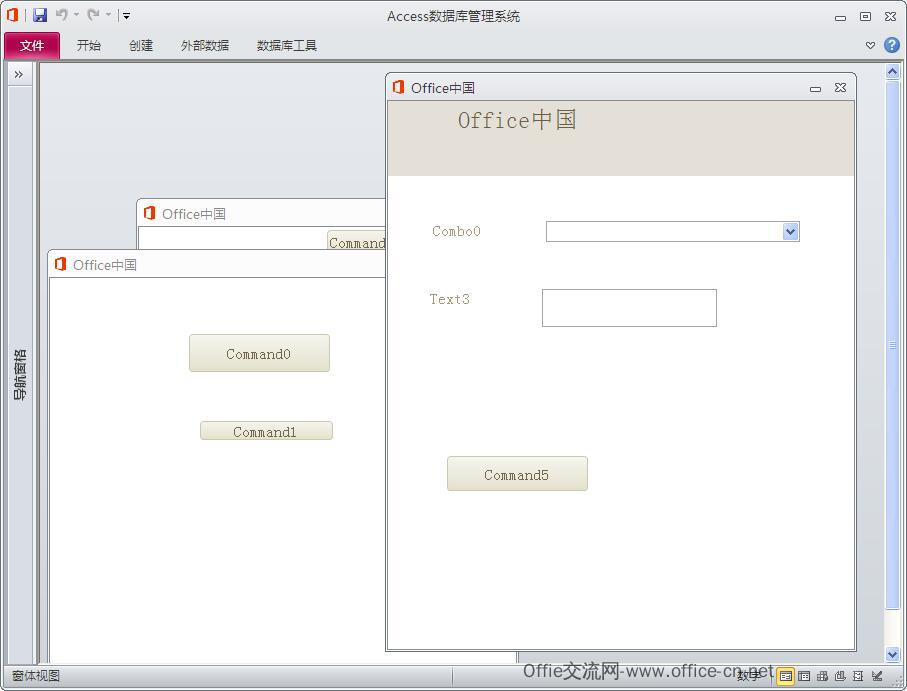Open the 外部数据 ribbon tab

205,46
